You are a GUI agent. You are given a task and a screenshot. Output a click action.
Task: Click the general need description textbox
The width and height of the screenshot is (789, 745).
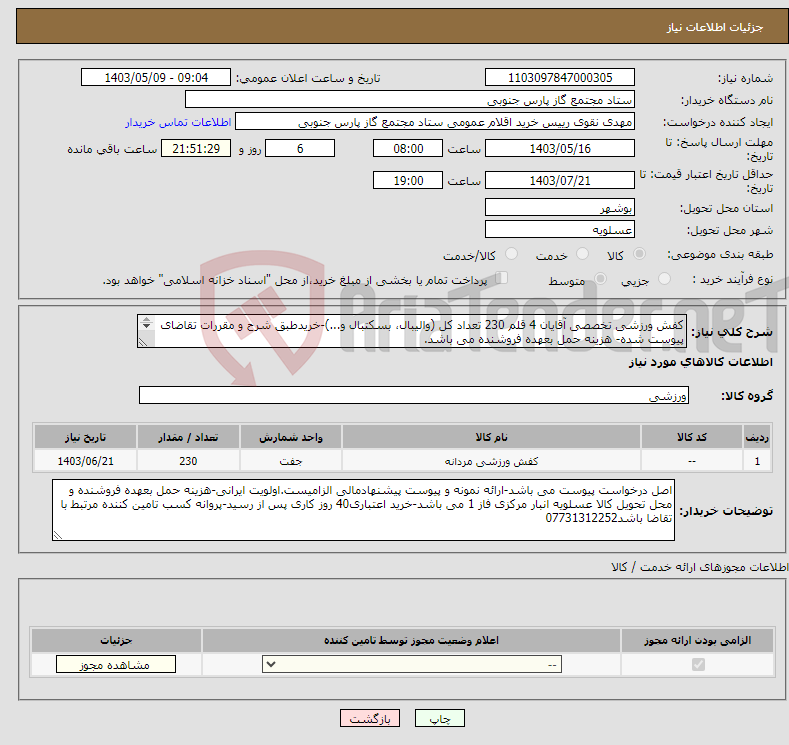point(412,331)
